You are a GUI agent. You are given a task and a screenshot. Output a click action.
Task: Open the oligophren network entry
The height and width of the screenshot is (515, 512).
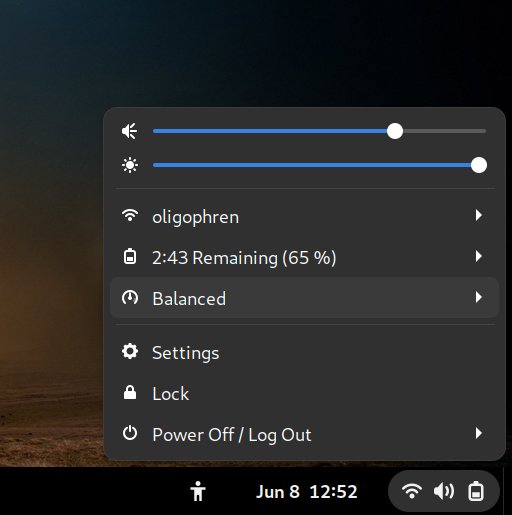tap(304, 216)
